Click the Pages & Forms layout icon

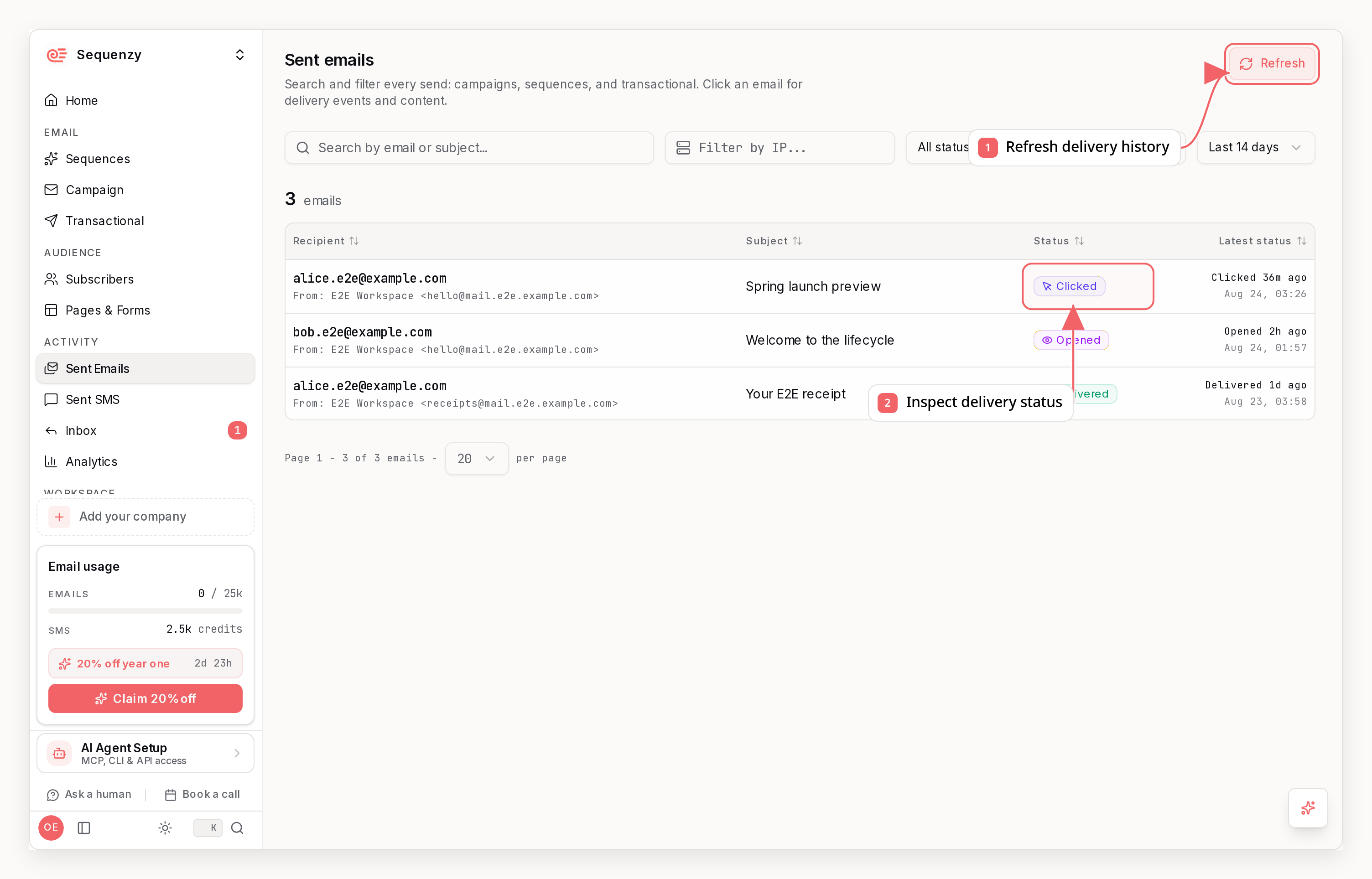[51, 310]
